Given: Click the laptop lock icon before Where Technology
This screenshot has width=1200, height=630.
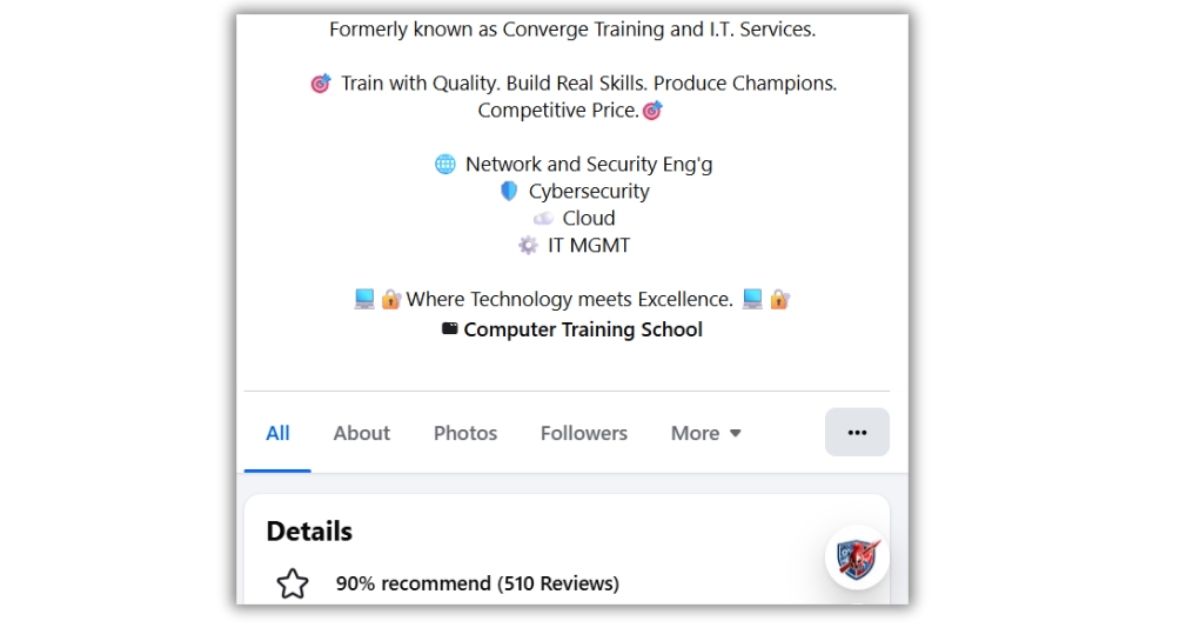Looking at the screenshot, I should (x=377, y=299).
